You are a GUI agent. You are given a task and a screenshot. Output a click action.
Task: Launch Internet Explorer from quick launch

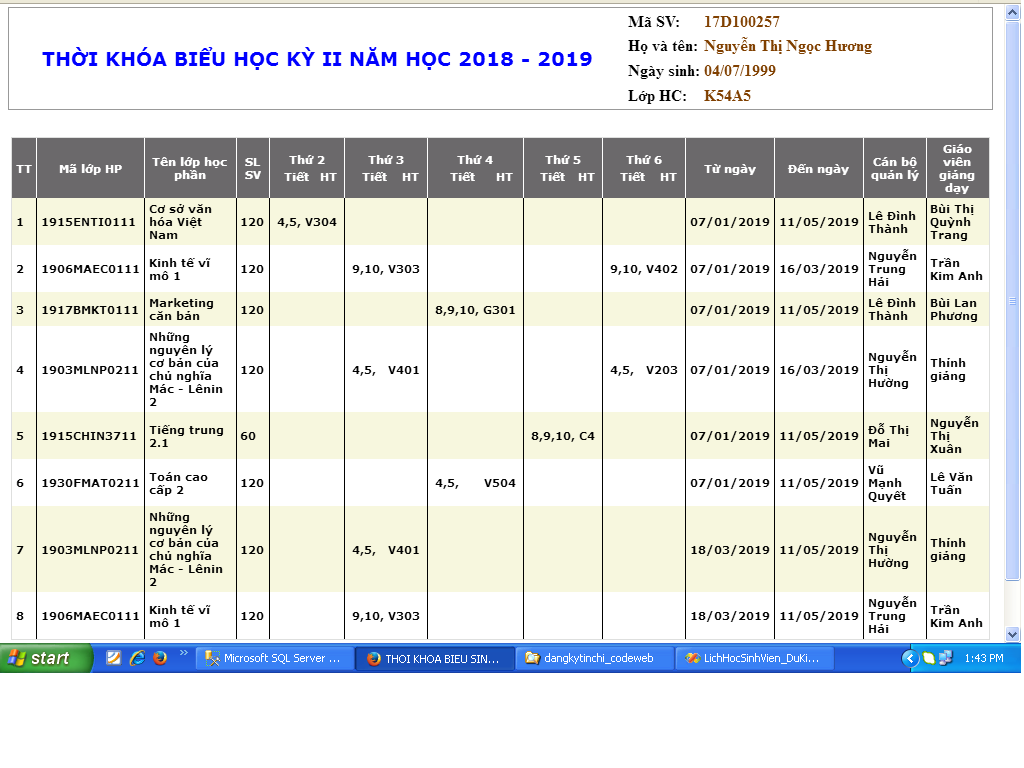pos(137,658)
